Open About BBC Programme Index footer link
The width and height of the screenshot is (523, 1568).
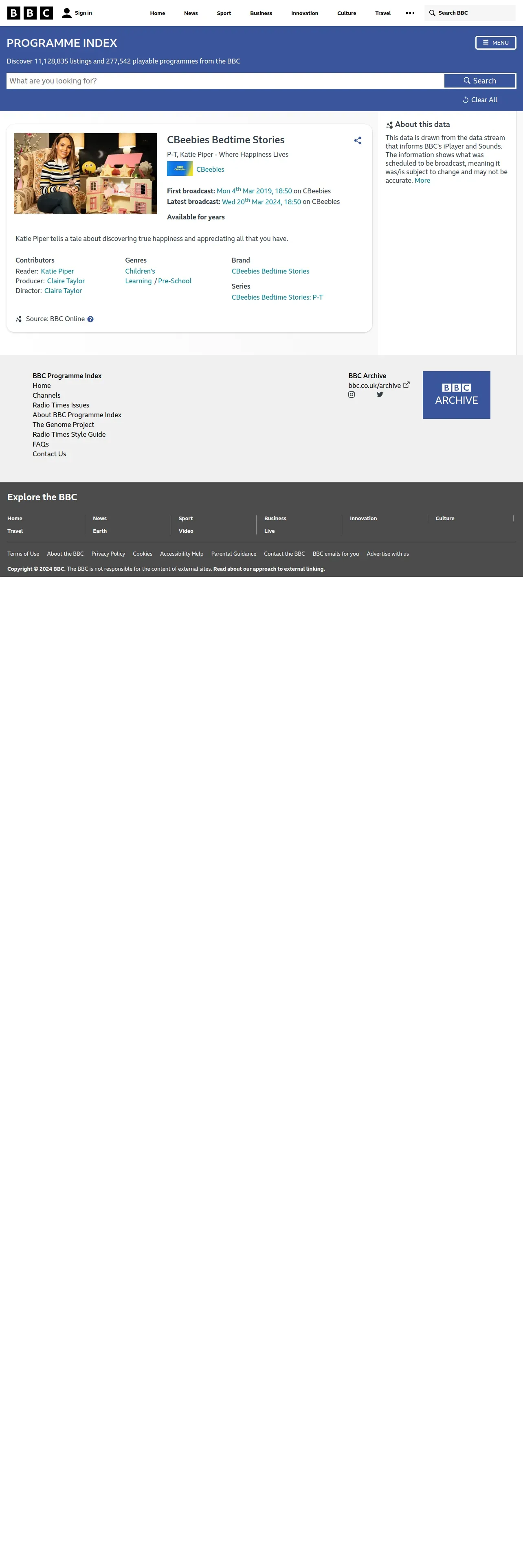(x=77, y=415)
